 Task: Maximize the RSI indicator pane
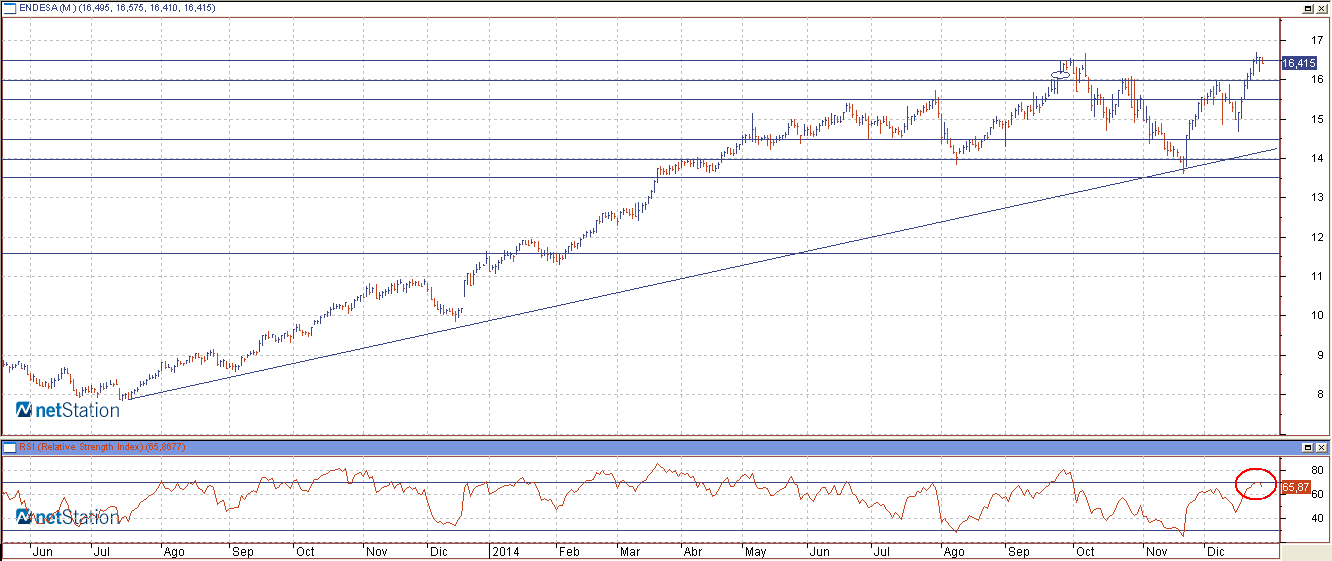coord(1308,447)
